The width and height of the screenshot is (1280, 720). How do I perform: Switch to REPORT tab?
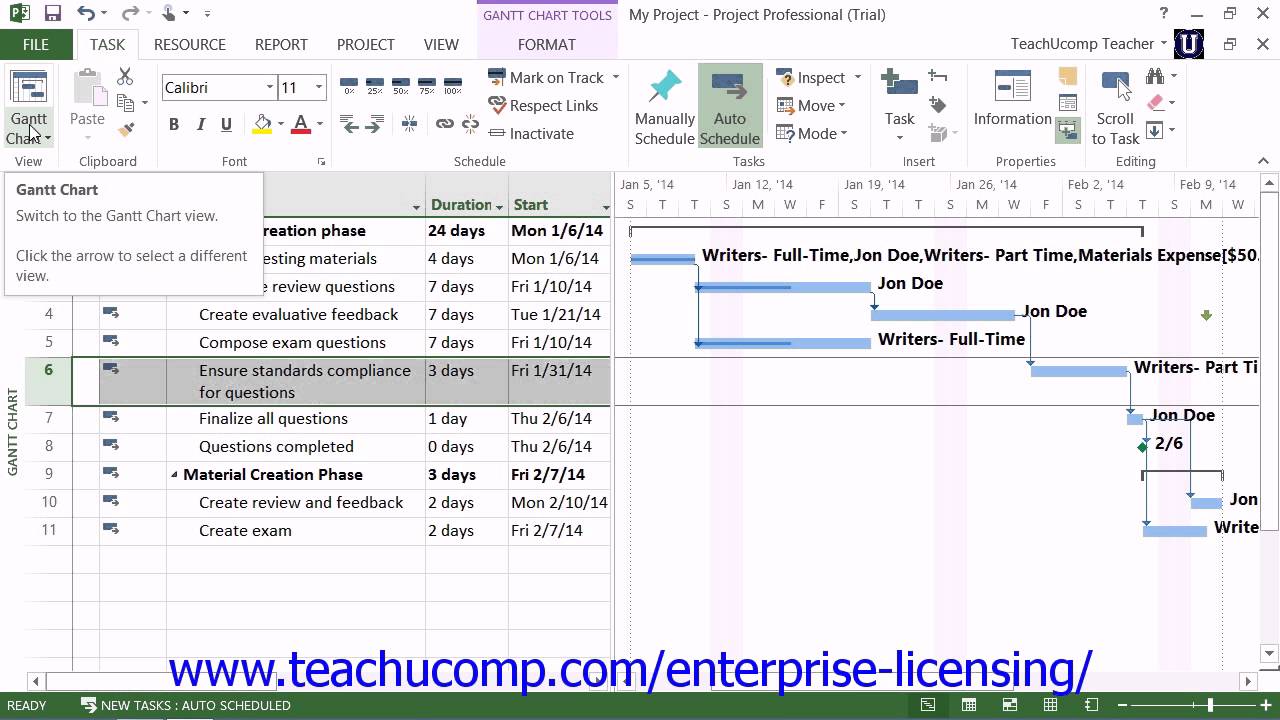281,44
